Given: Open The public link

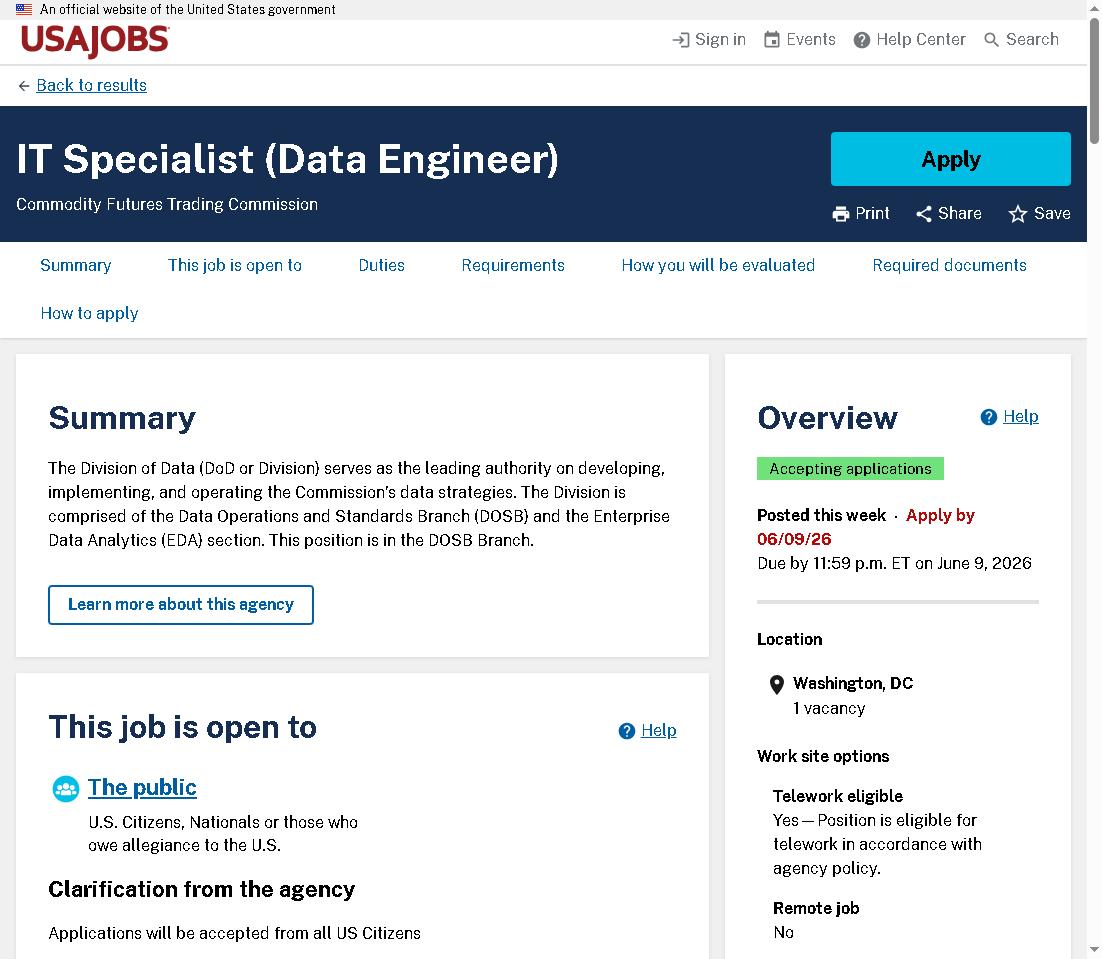Looking at the screenshot, I should point(142,788).
